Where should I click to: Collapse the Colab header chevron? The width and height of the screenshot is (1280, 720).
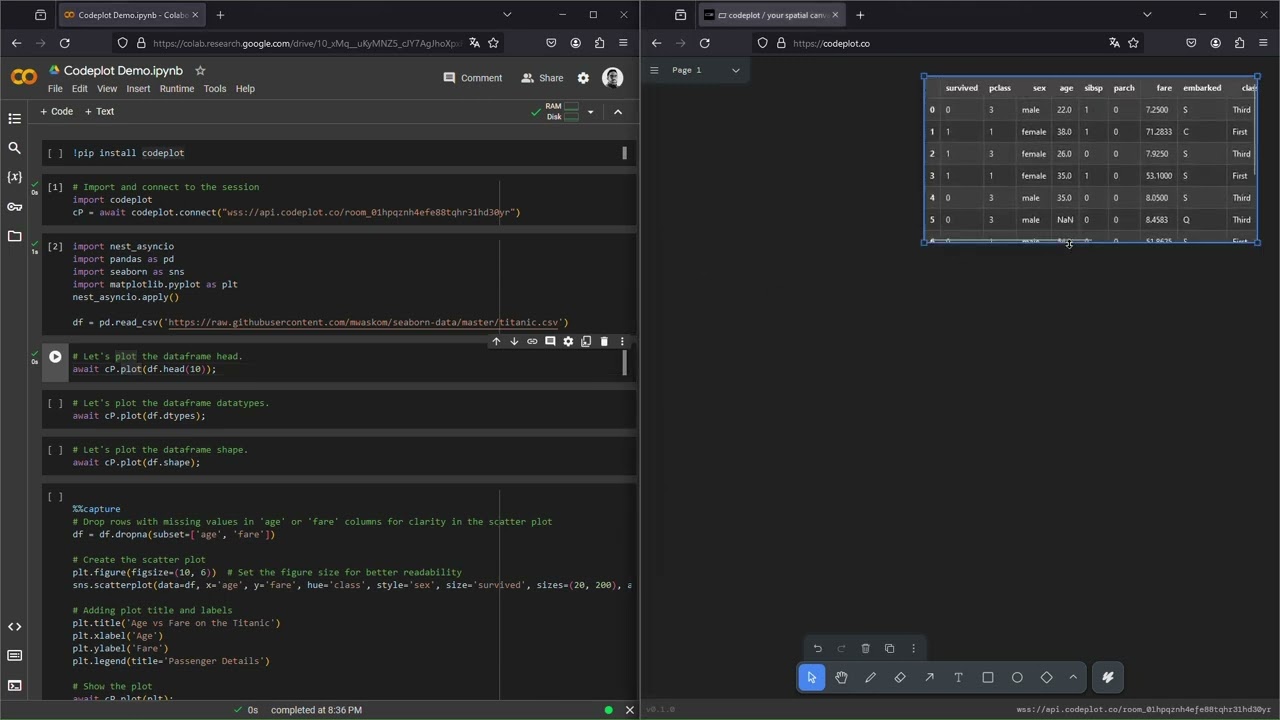(617, 112)
